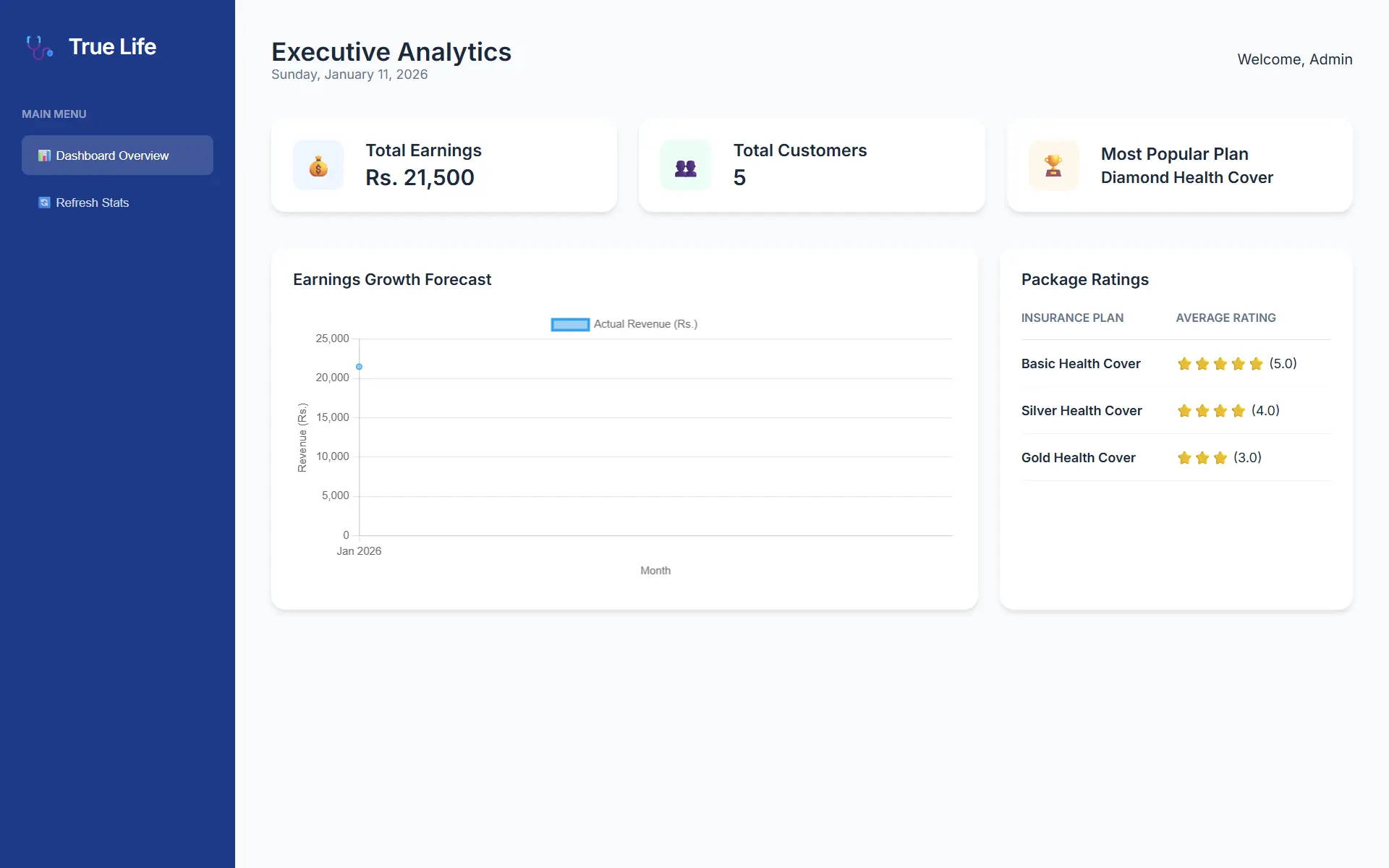1389x868 pixels.
Task: Click the Welcome, Admin text
Action: point(1294,59)
